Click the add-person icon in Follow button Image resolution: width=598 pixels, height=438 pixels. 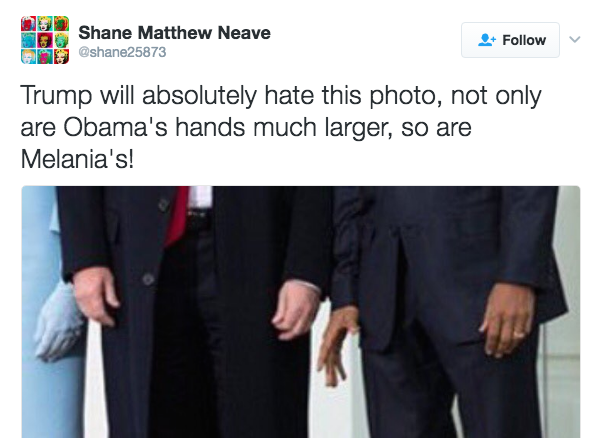tap(487, 40)
